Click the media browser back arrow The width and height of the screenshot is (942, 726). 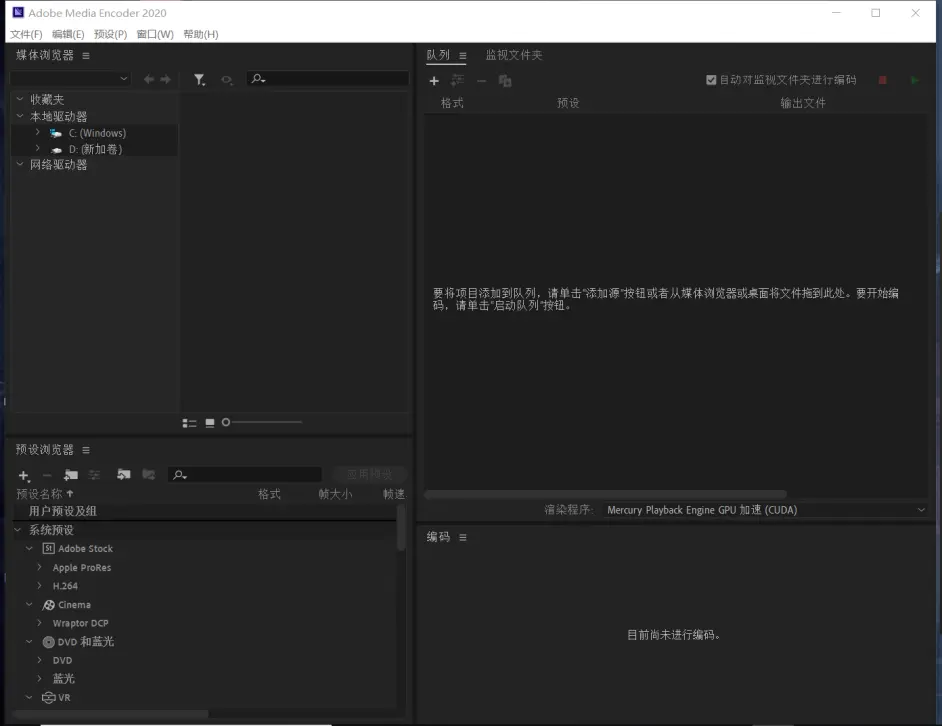tap(148, 79)
